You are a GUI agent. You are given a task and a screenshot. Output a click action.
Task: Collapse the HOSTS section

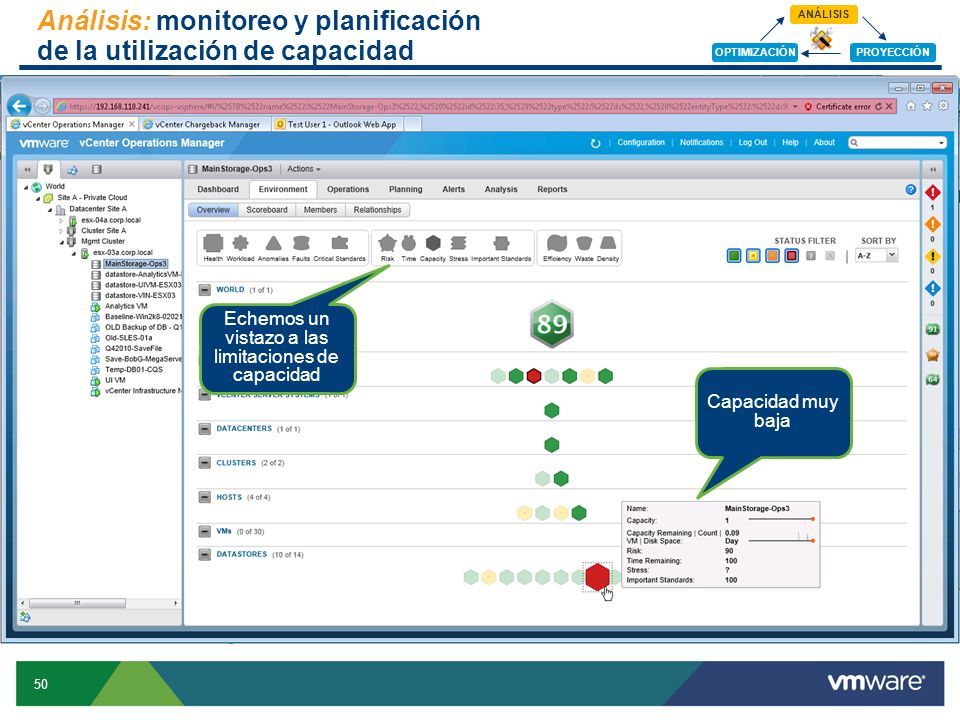[x=205, y=497]
